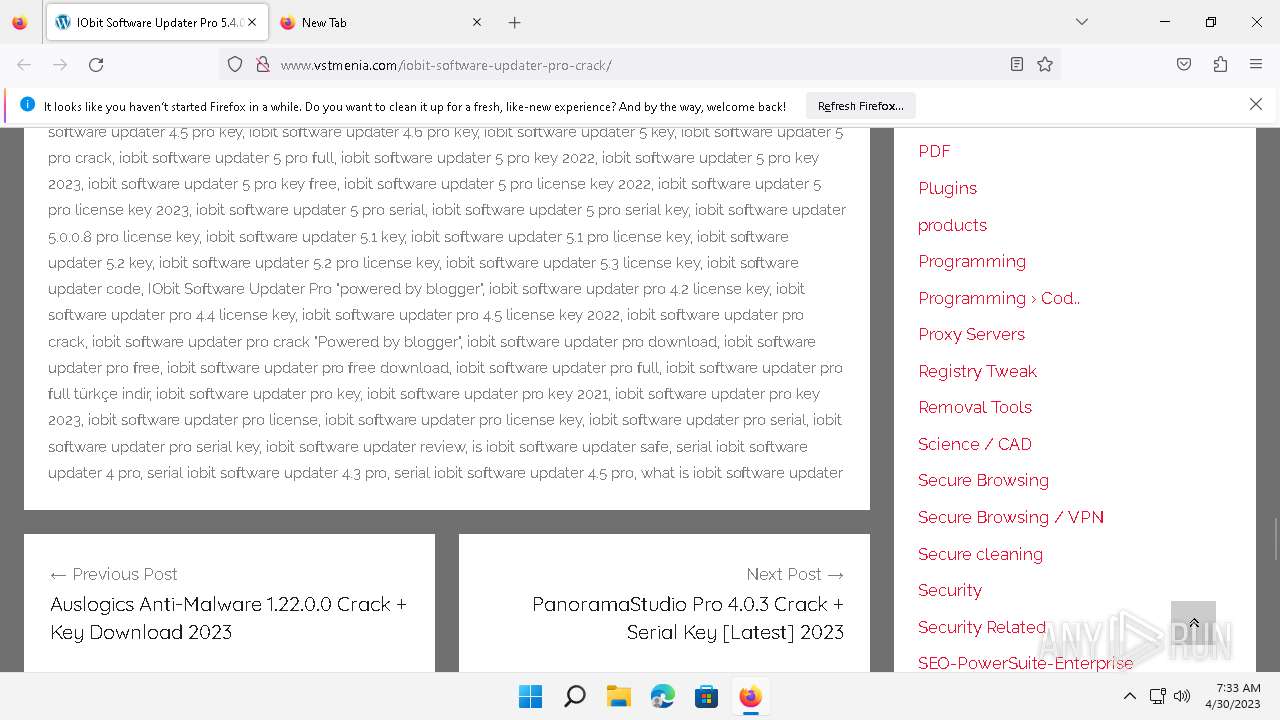Open the Programming category link
1280x720 pixels.
tap(972, 261)
